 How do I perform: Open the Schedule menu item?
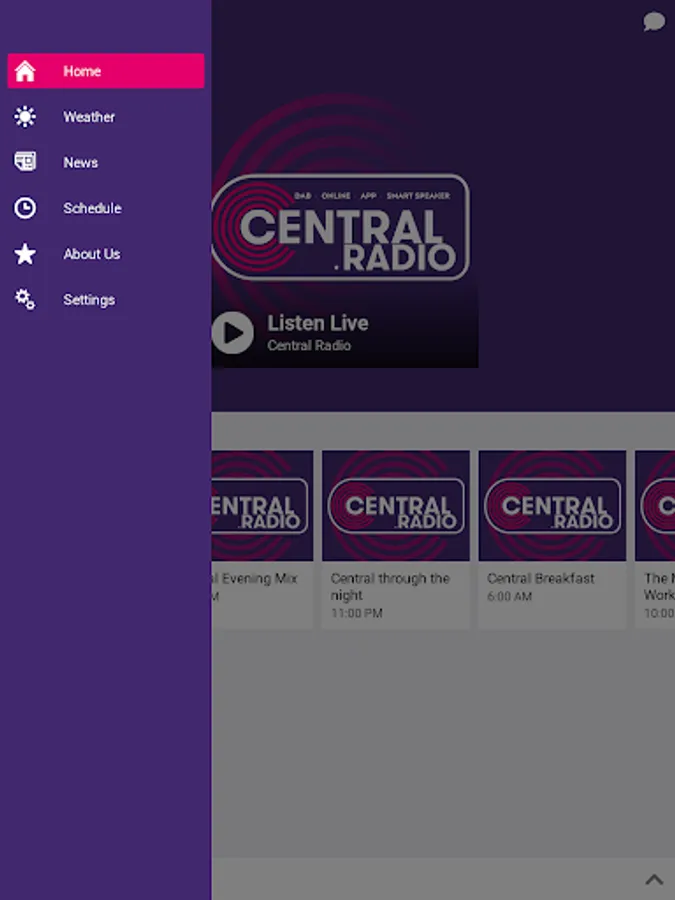pos(106,208)
